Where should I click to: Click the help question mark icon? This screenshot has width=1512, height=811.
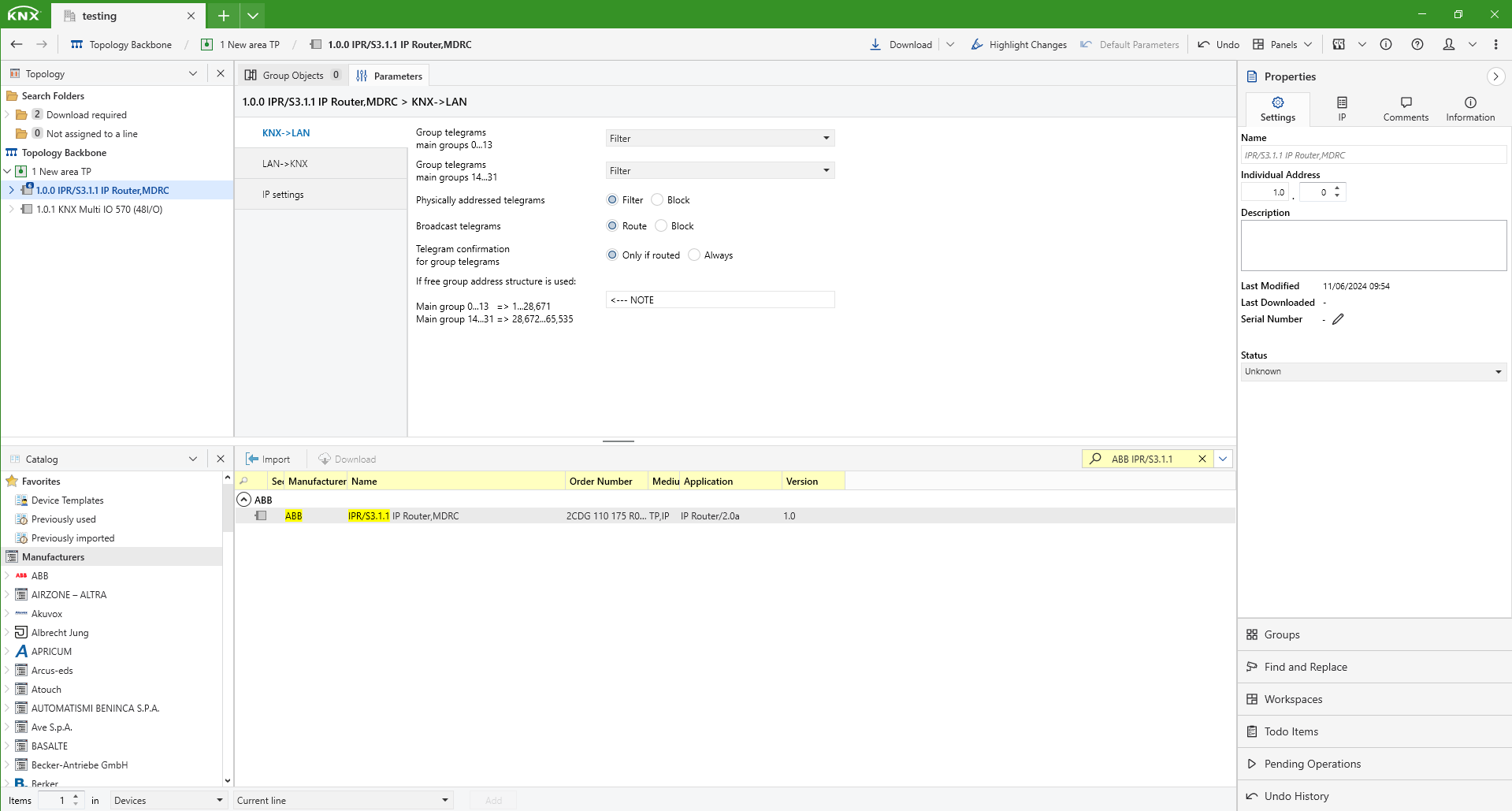[1417, 44]
